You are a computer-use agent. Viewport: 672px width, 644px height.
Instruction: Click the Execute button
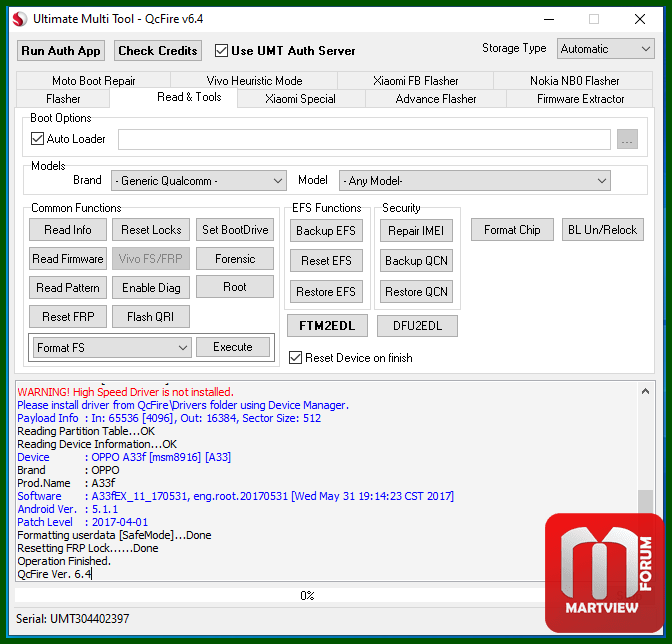(x=233, y=347)
